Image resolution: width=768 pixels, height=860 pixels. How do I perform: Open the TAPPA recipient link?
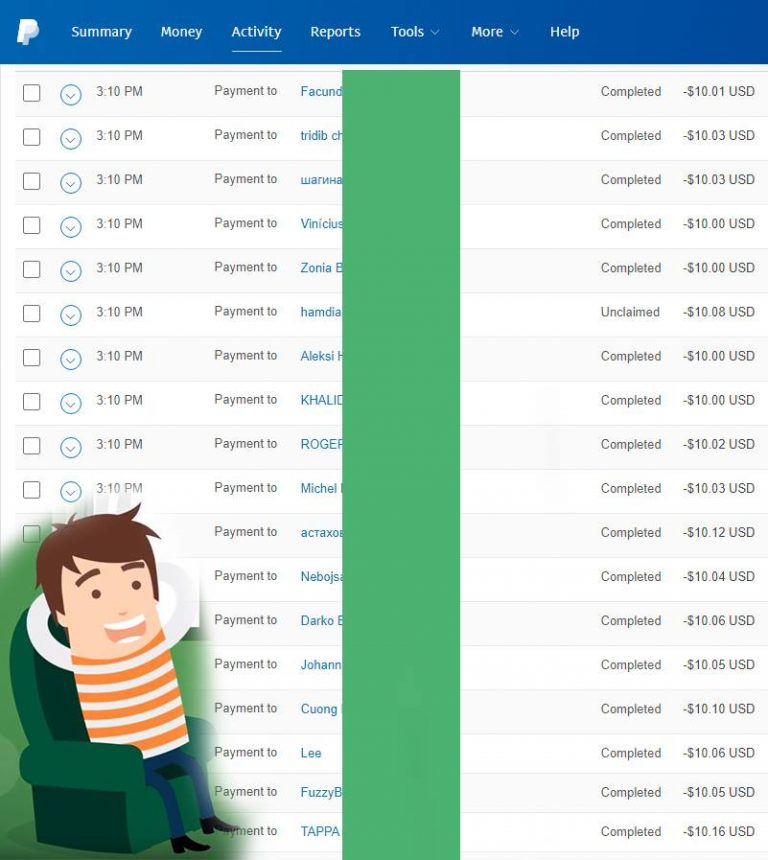(x=320, y=831)
